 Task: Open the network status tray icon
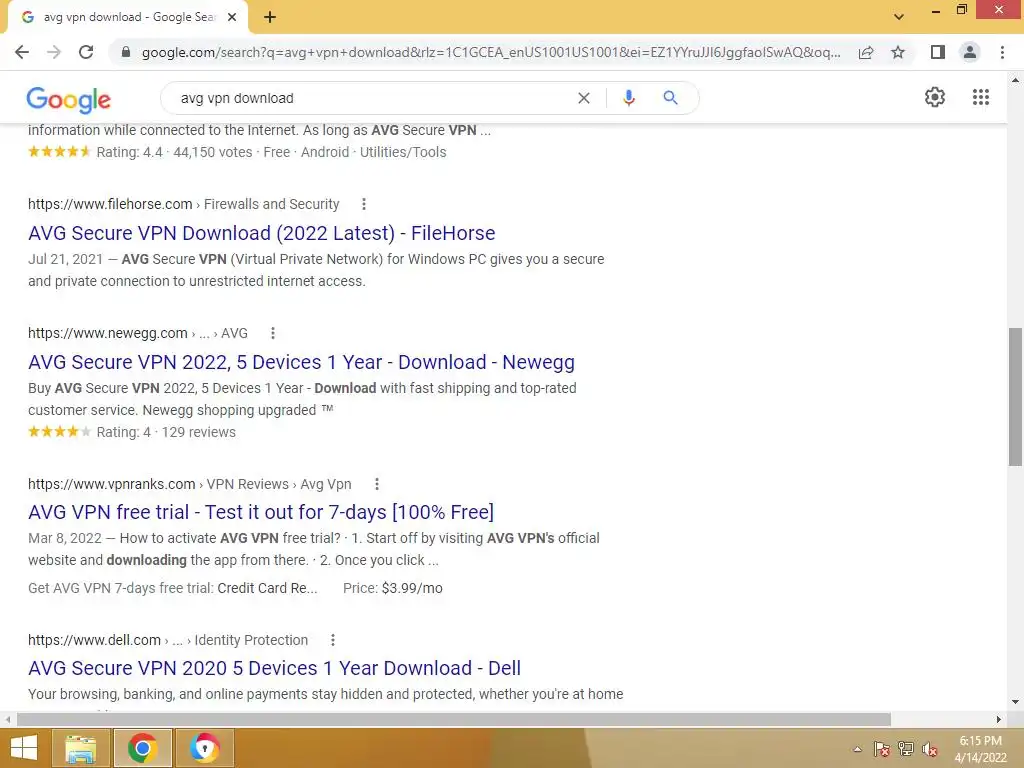click(x=906, y=750)
